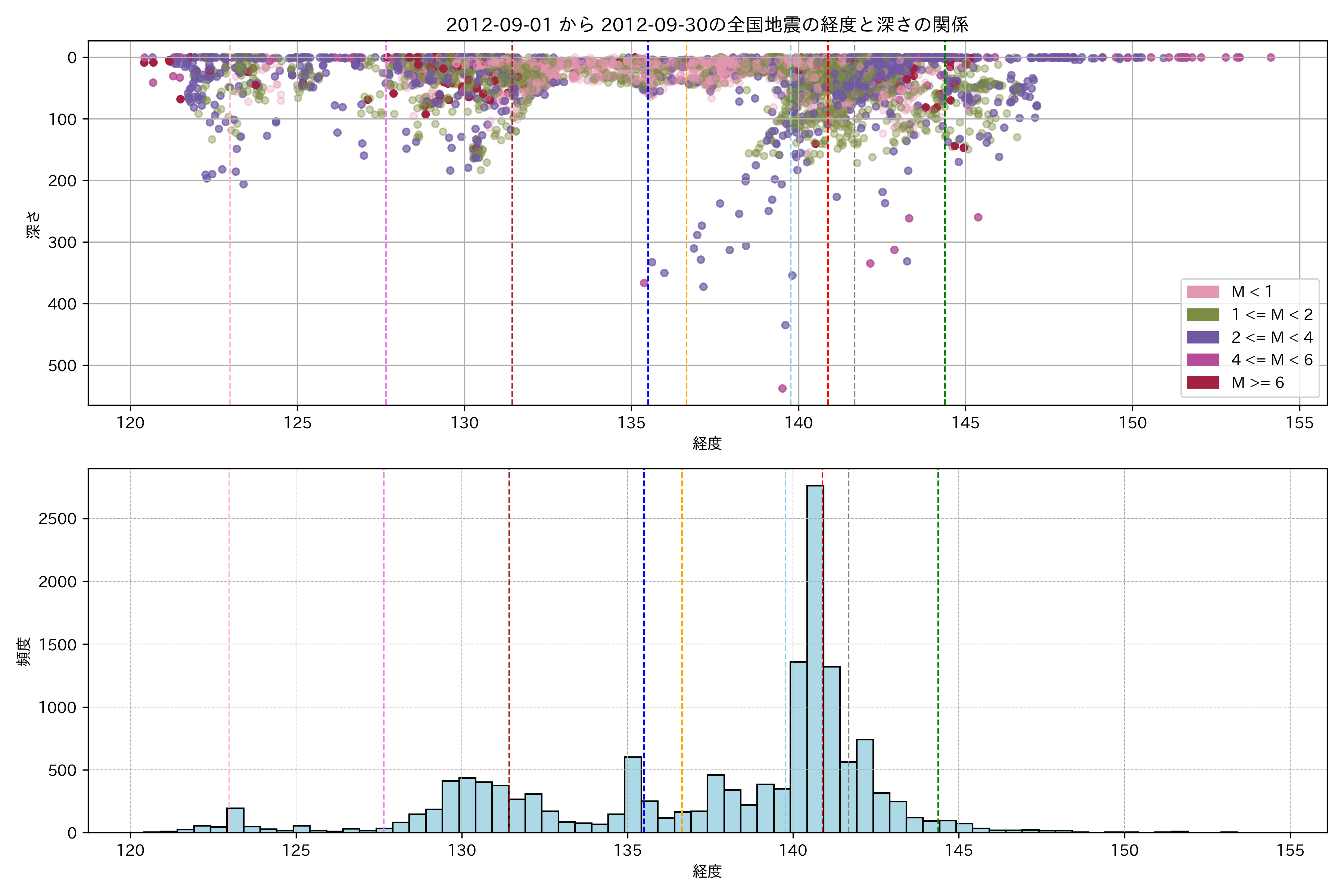This screenshot has height=896, width=1344.
Task: Click the 経度 x-axis label under the histogram
Action: coord(707,871)
